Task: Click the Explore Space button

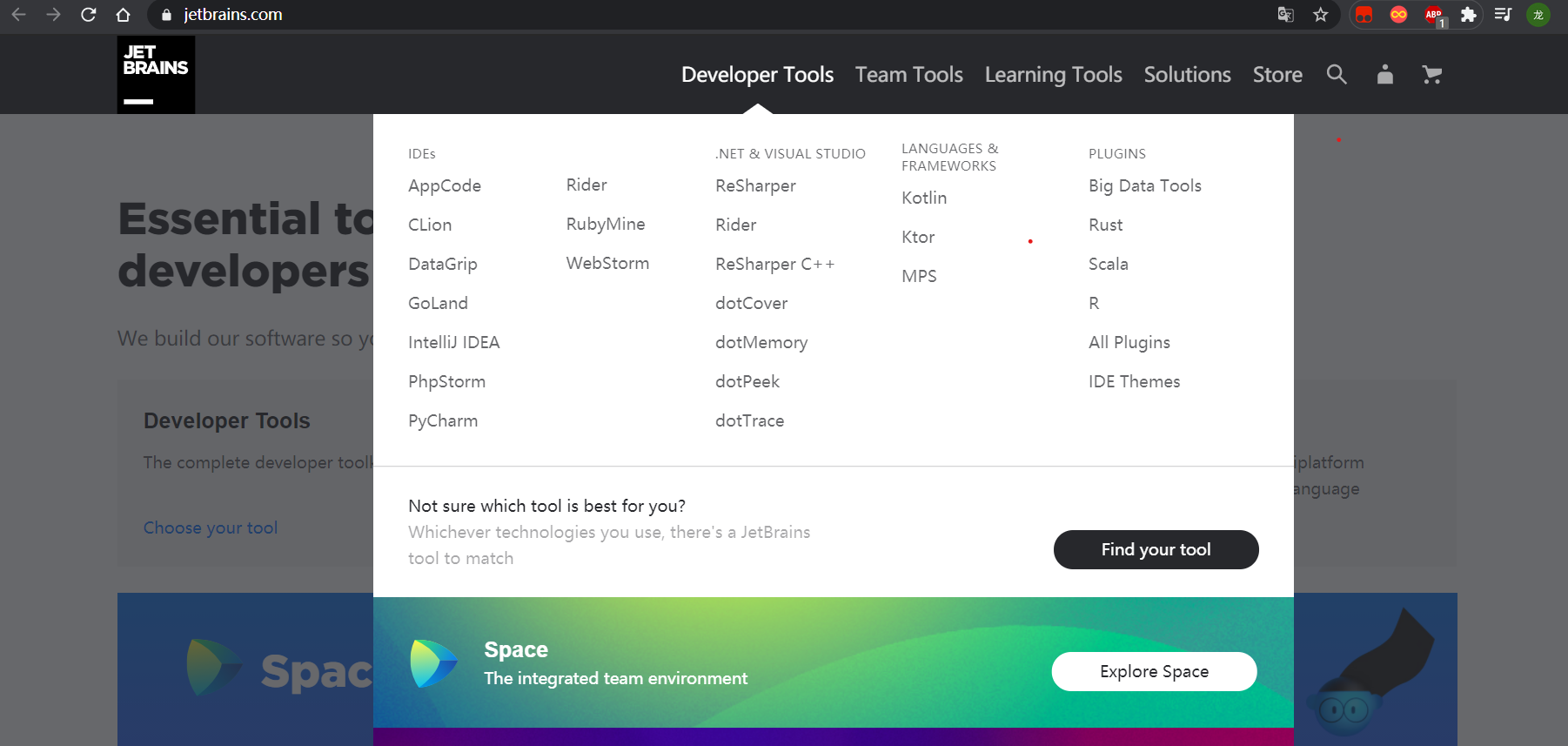Action: tap(1154, 671)
